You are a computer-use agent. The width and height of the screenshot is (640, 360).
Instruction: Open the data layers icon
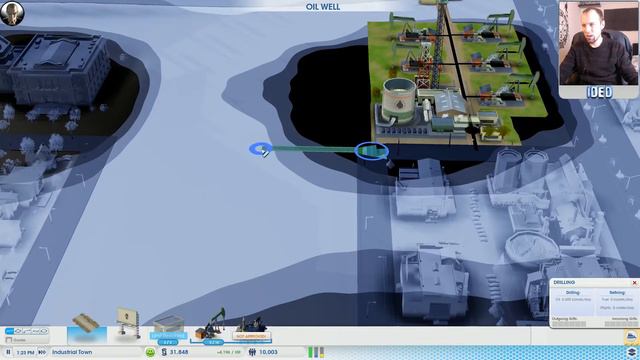[x=632, y=352]
